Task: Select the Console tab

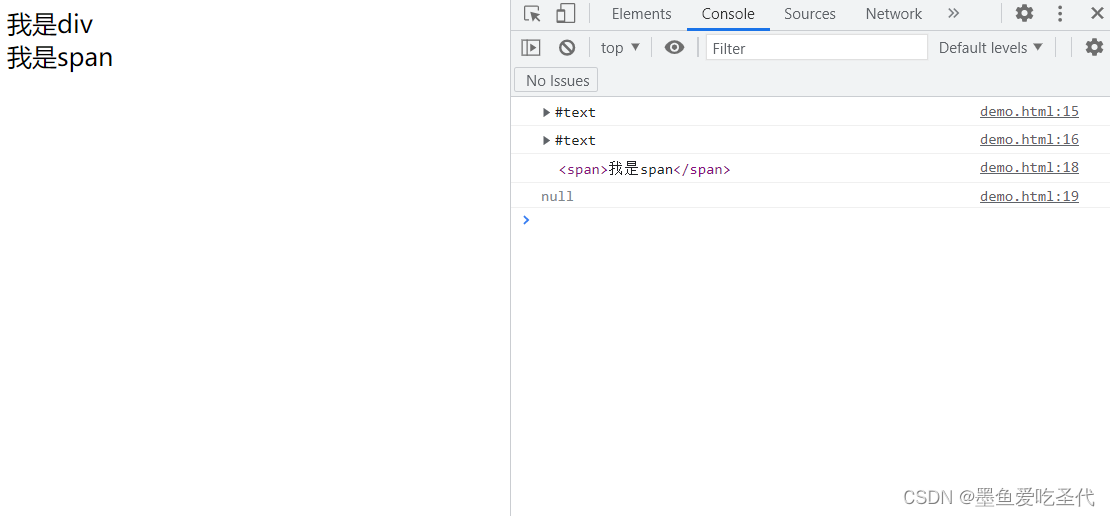Action: [728, 14]
